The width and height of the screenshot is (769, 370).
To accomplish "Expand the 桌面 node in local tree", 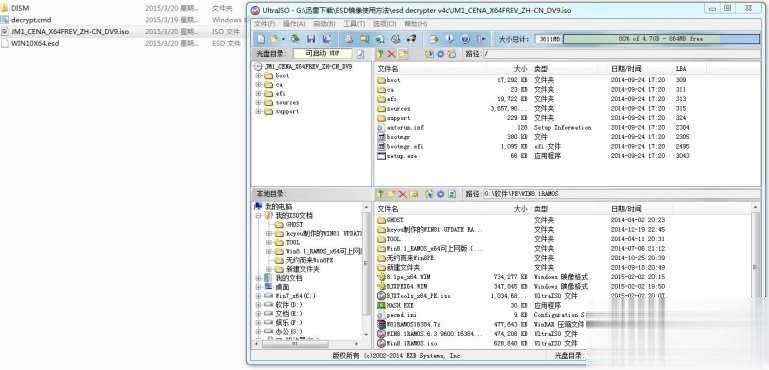I will pyautogui.click(x=258, y=287).
